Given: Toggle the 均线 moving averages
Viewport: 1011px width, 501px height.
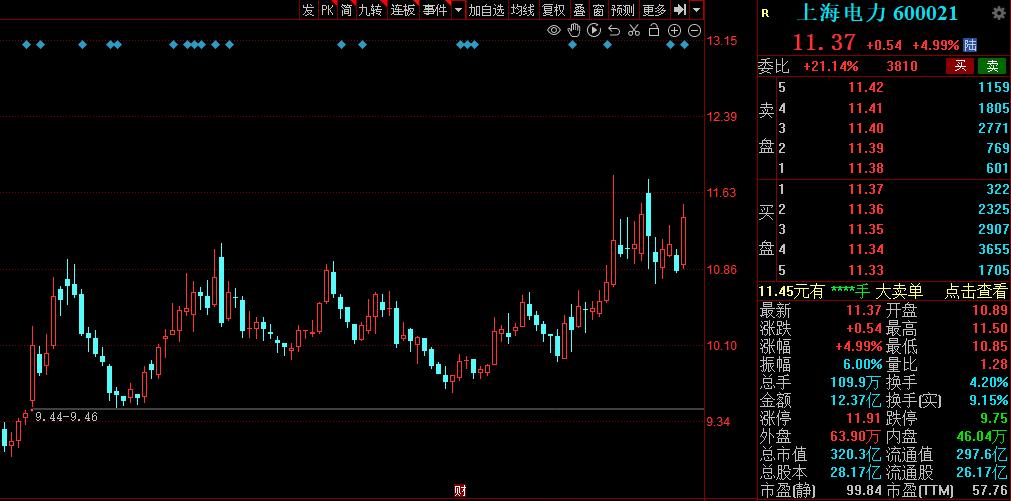Looking at the screenshot, I should (x=522, y=10).
